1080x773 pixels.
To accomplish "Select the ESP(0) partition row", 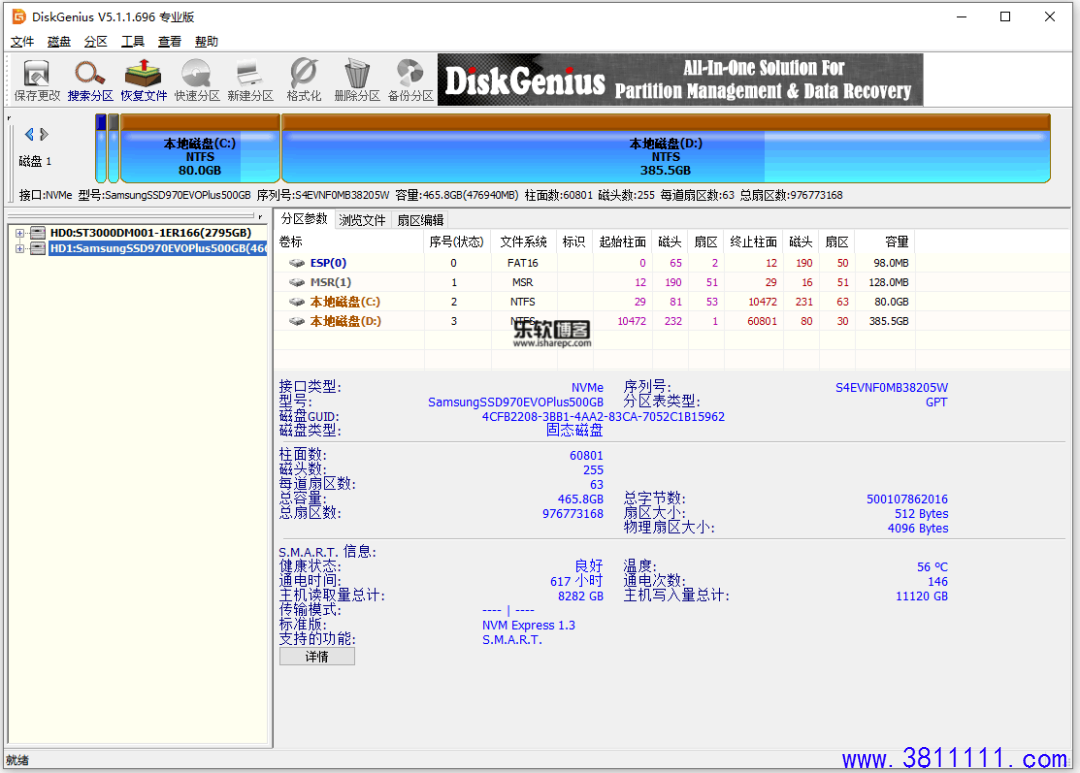I will (x=596, y=262).
